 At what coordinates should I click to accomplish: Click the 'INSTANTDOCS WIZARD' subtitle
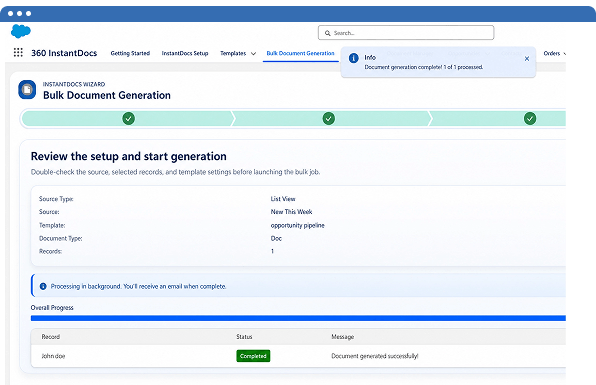(x=74, y=84)
